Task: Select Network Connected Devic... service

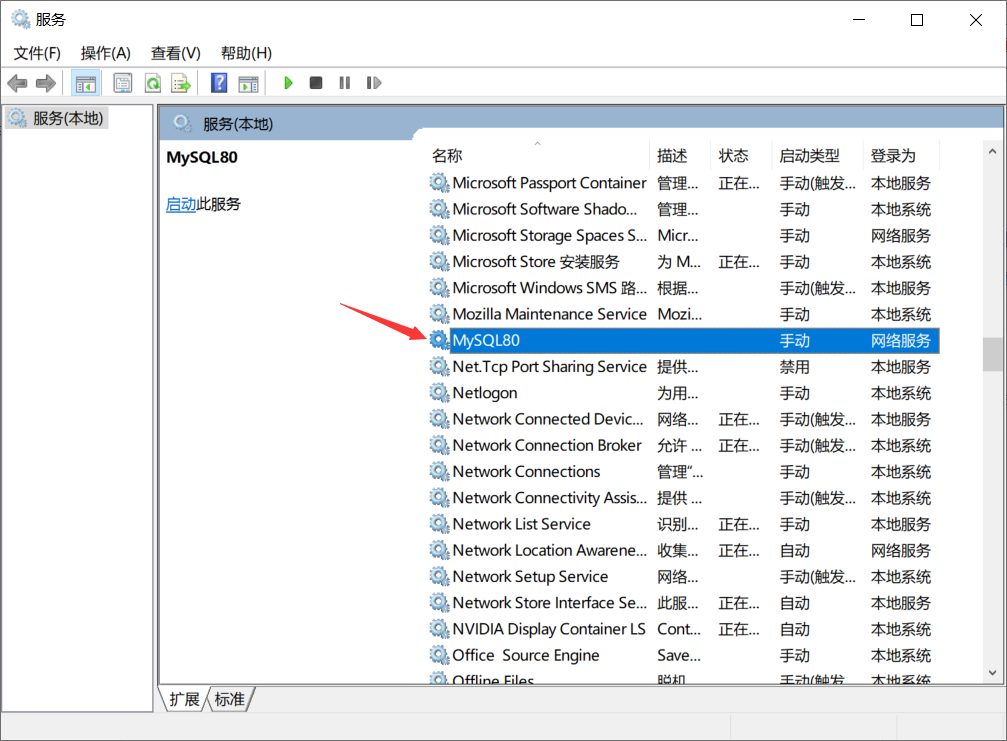Action: click(683, 419)
